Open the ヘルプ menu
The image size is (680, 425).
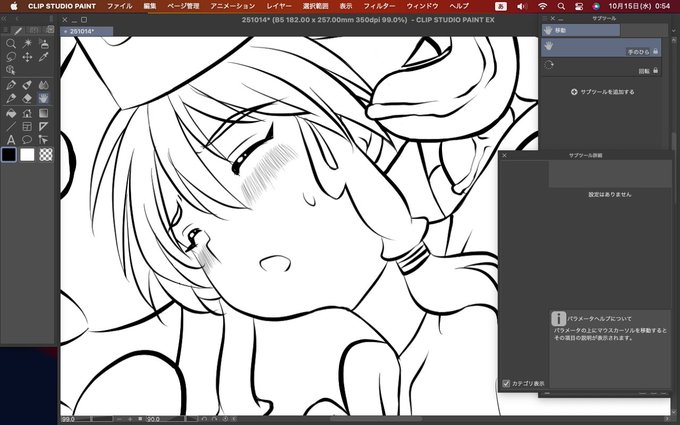click(459, 6)
